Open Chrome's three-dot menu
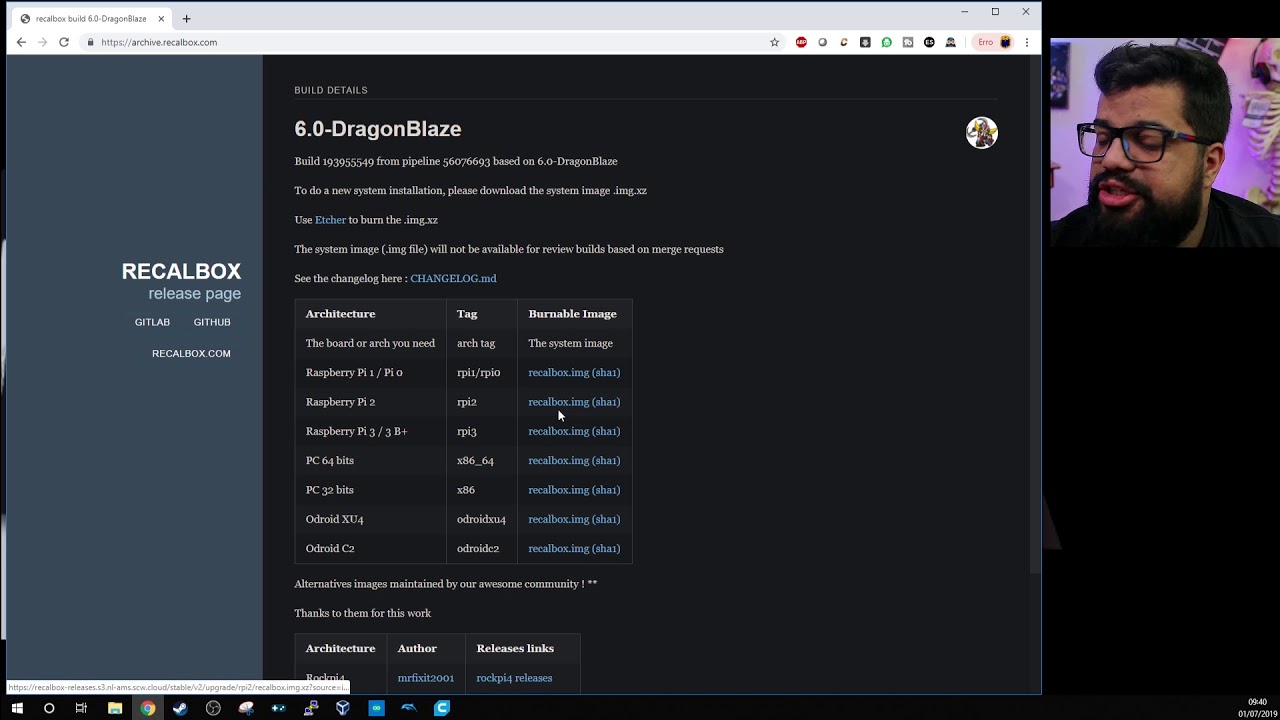The width and height of the screenshot is (1280, 720). (1027, 42)
